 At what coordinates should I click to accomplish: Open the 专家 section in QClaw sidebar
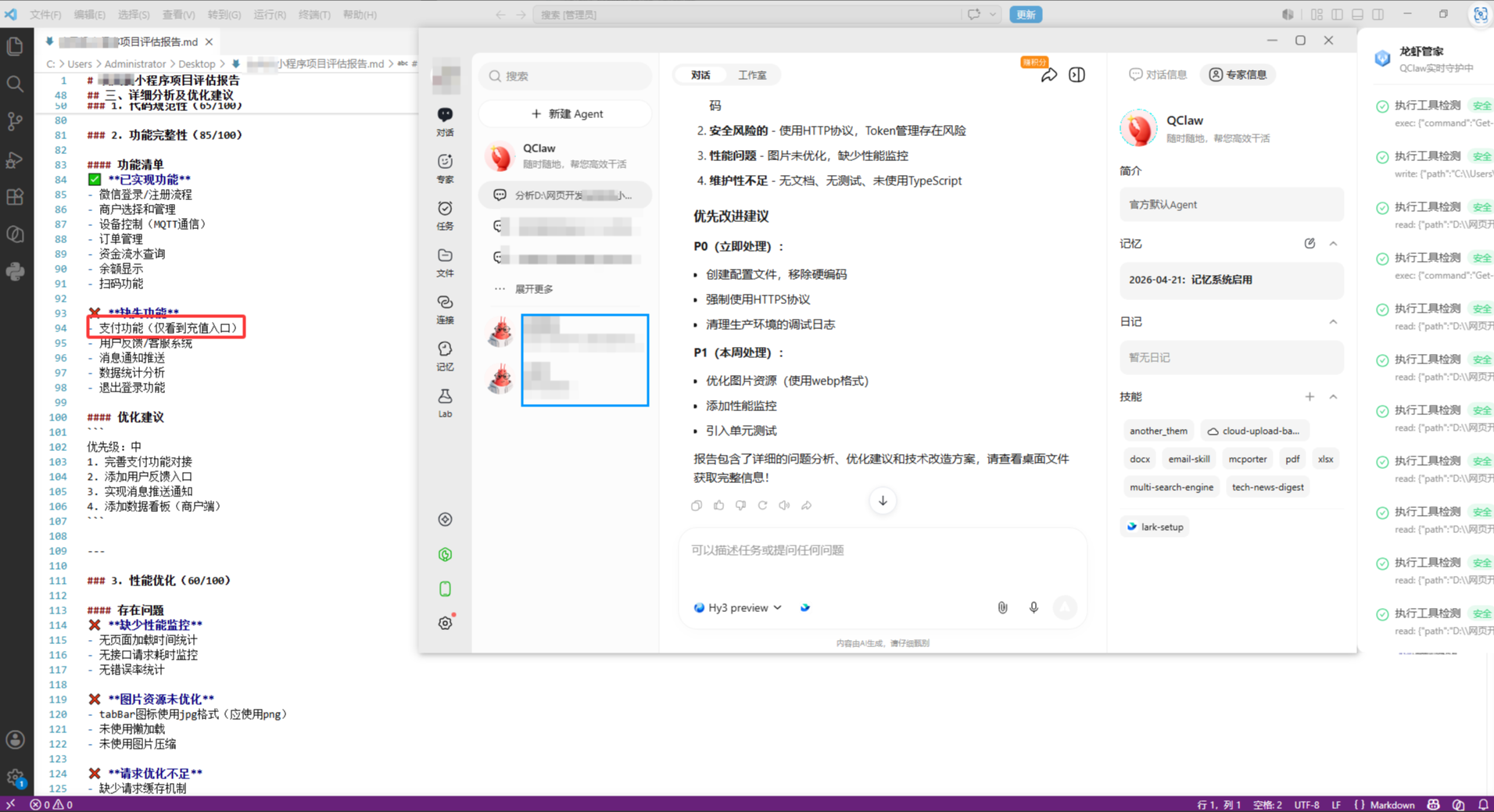pyautogui.click(x=445, y=168)
